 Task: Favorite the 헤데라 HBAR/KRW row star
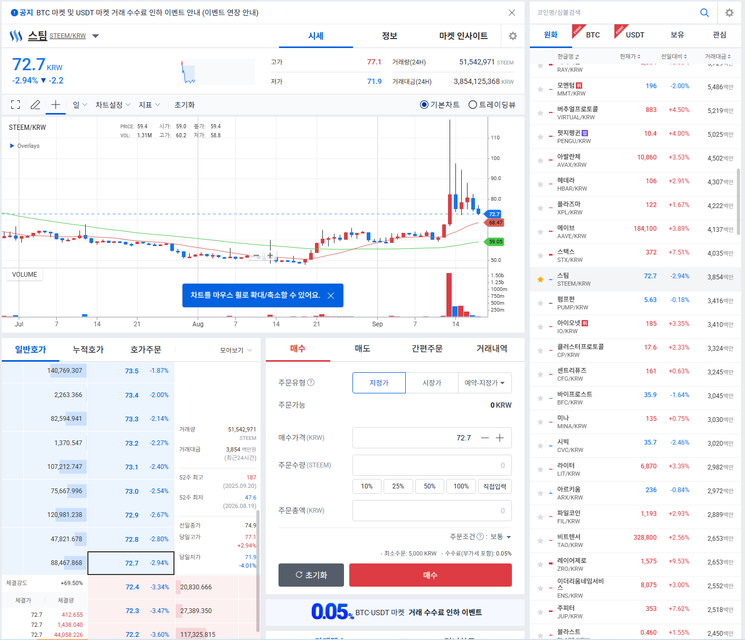click(540, 184)
